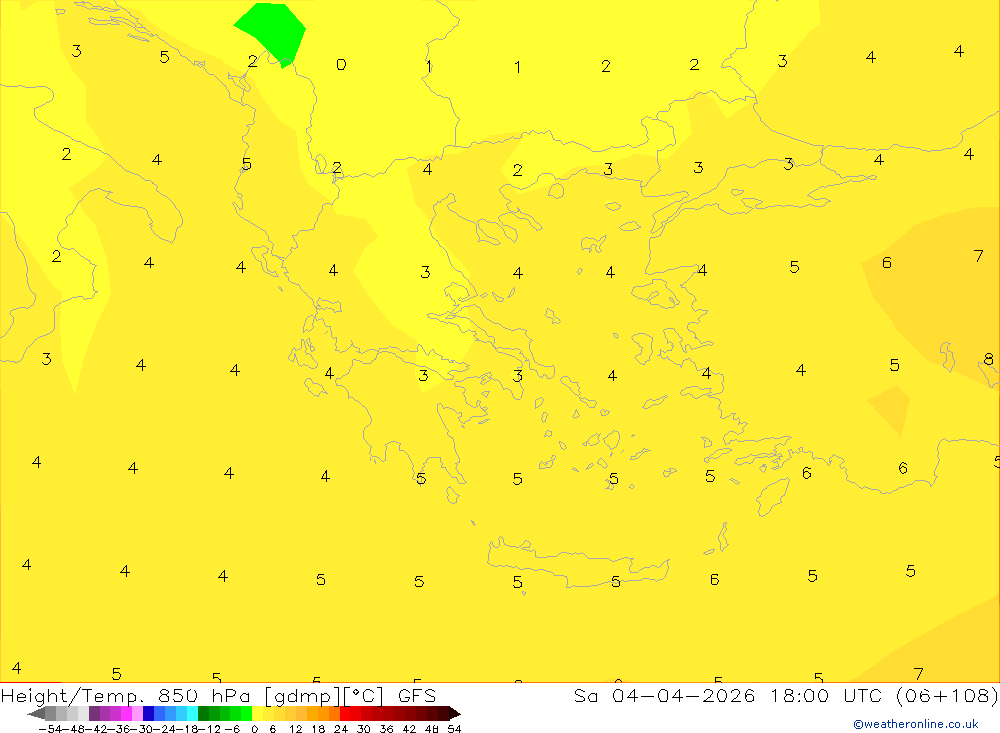Click the dark blue swatch above legend label -30
1000x733 pixels.
(x=148, y=713)
